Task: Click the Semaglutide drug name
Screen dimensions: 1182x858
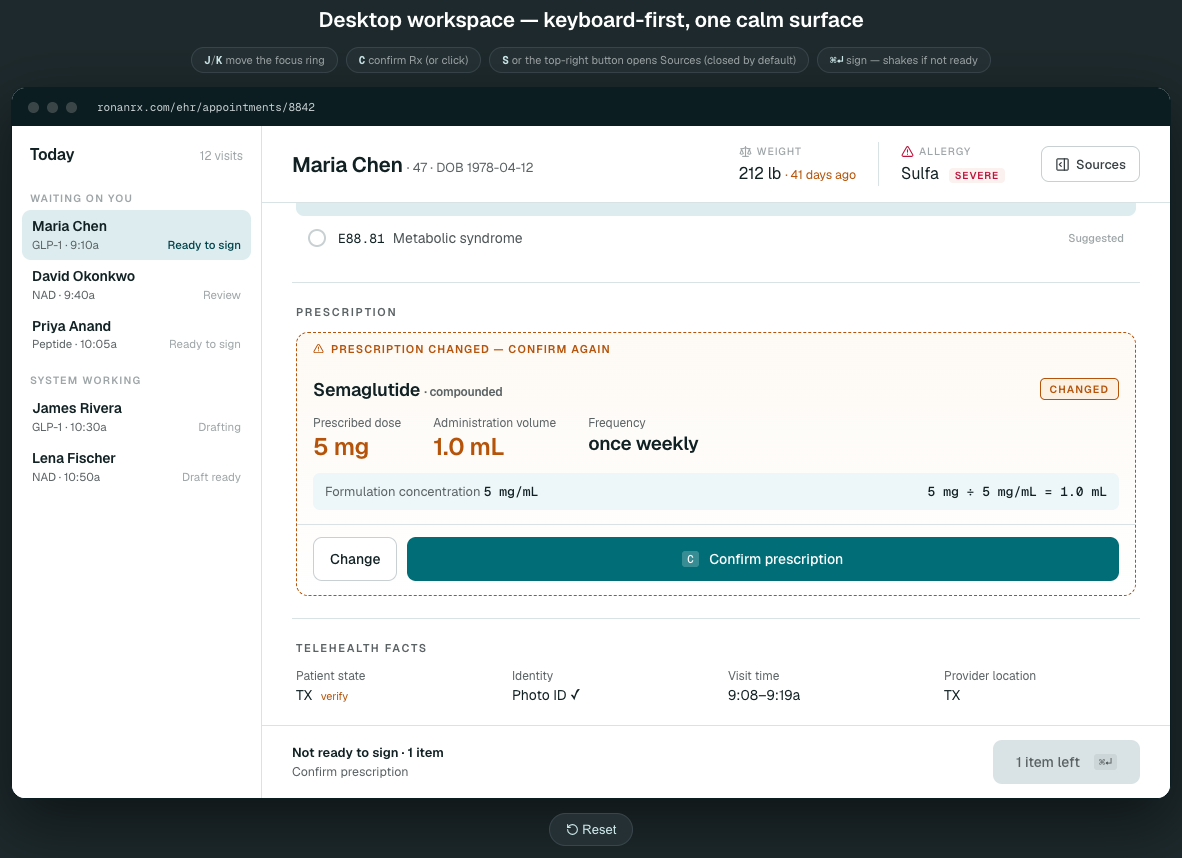Action: 366,390
